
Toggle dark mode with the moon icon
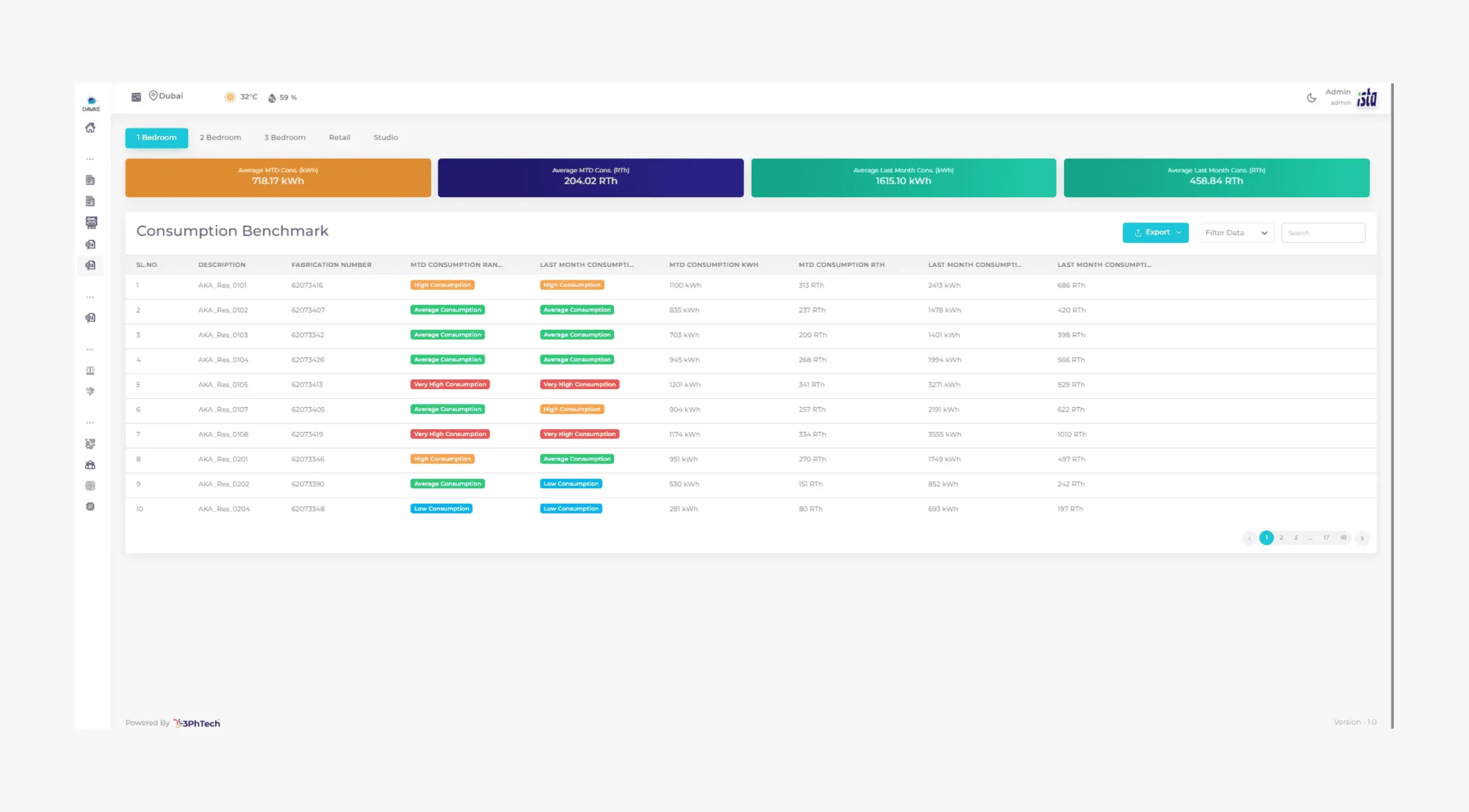coord(1311,98)
